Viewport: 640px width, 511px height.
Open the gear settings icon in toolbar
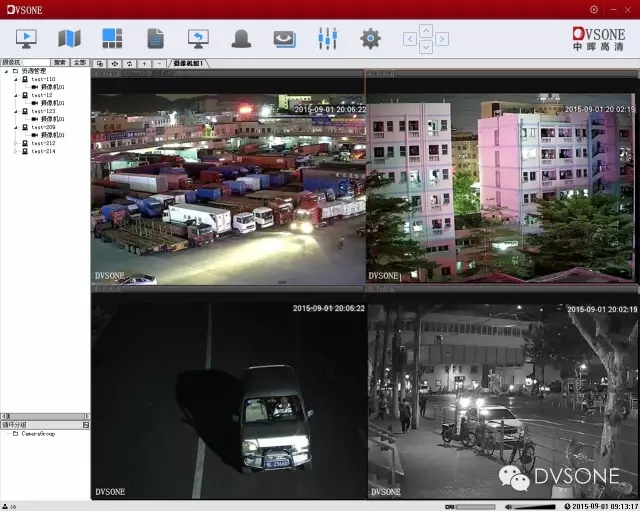tap(370, 39)
